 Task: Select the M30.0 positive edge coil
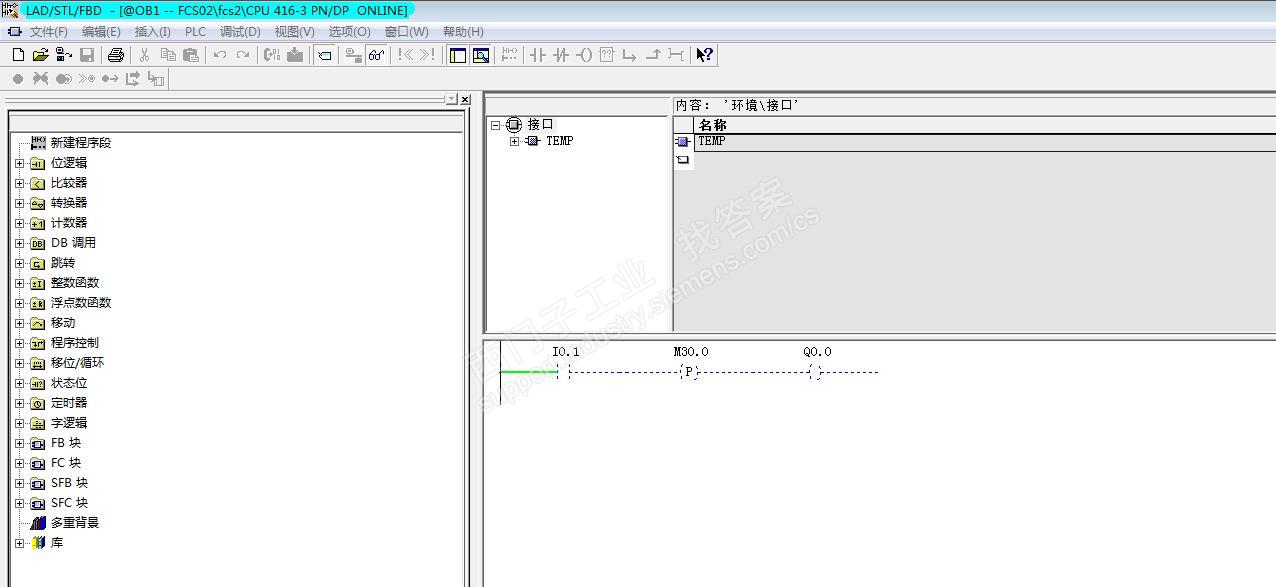[688, 372]
